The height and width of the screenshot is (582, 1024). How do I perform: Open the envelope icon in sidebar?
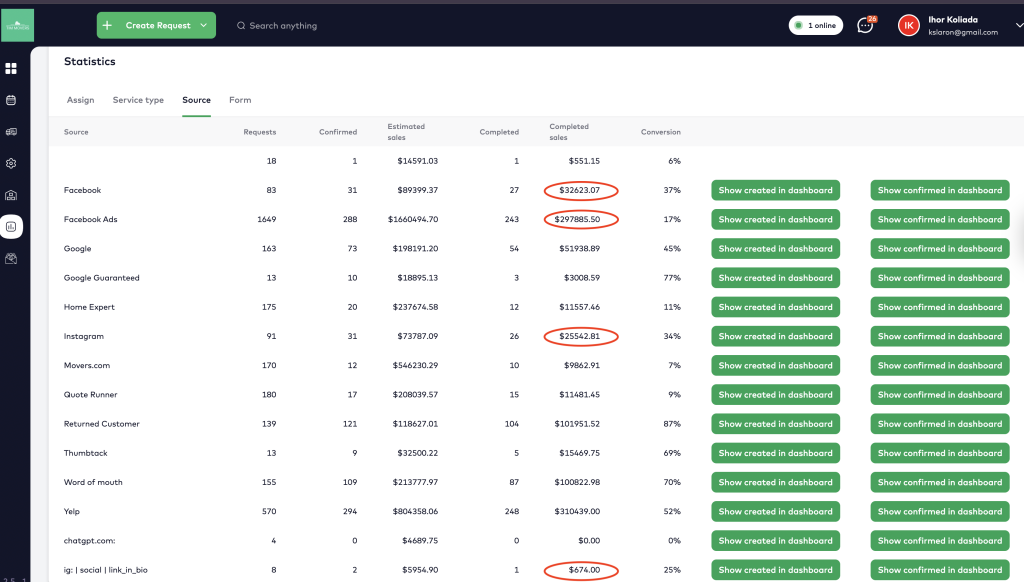click(x=11, y=258)
